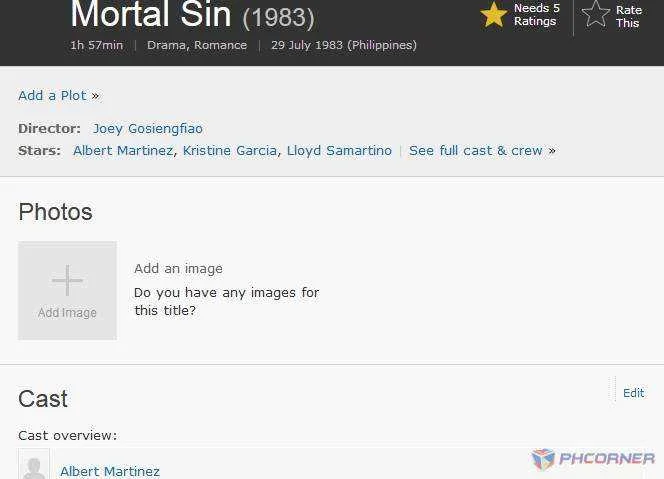Open the 29 July 1983 release date
Screen dimensions: 664x479
click(x=343, y=45)
